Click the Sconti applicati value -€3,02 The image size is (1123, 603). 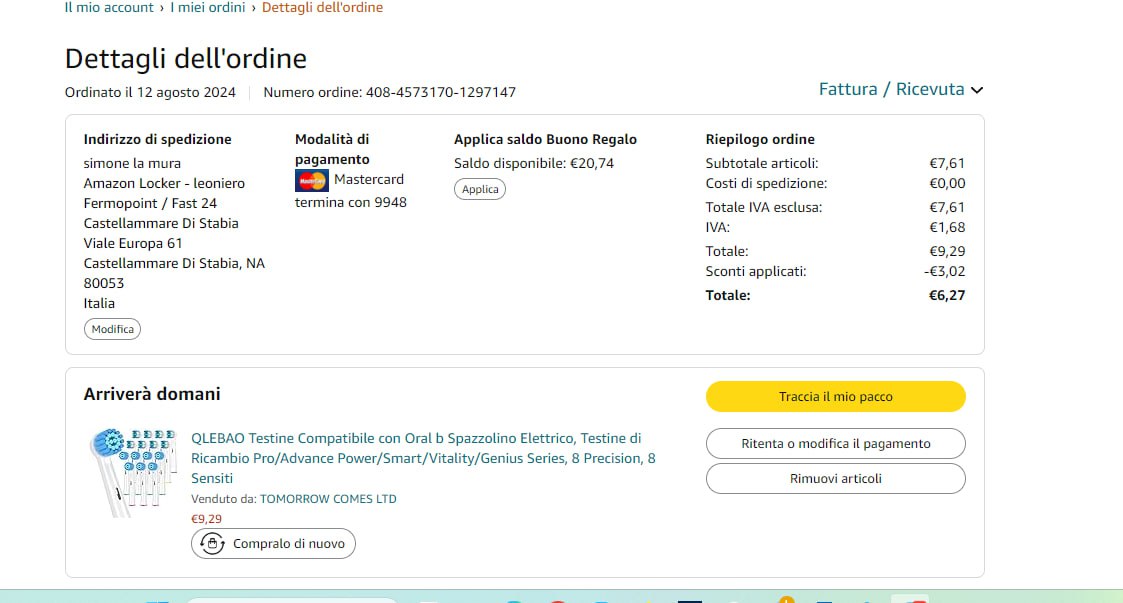click(944, 271)
